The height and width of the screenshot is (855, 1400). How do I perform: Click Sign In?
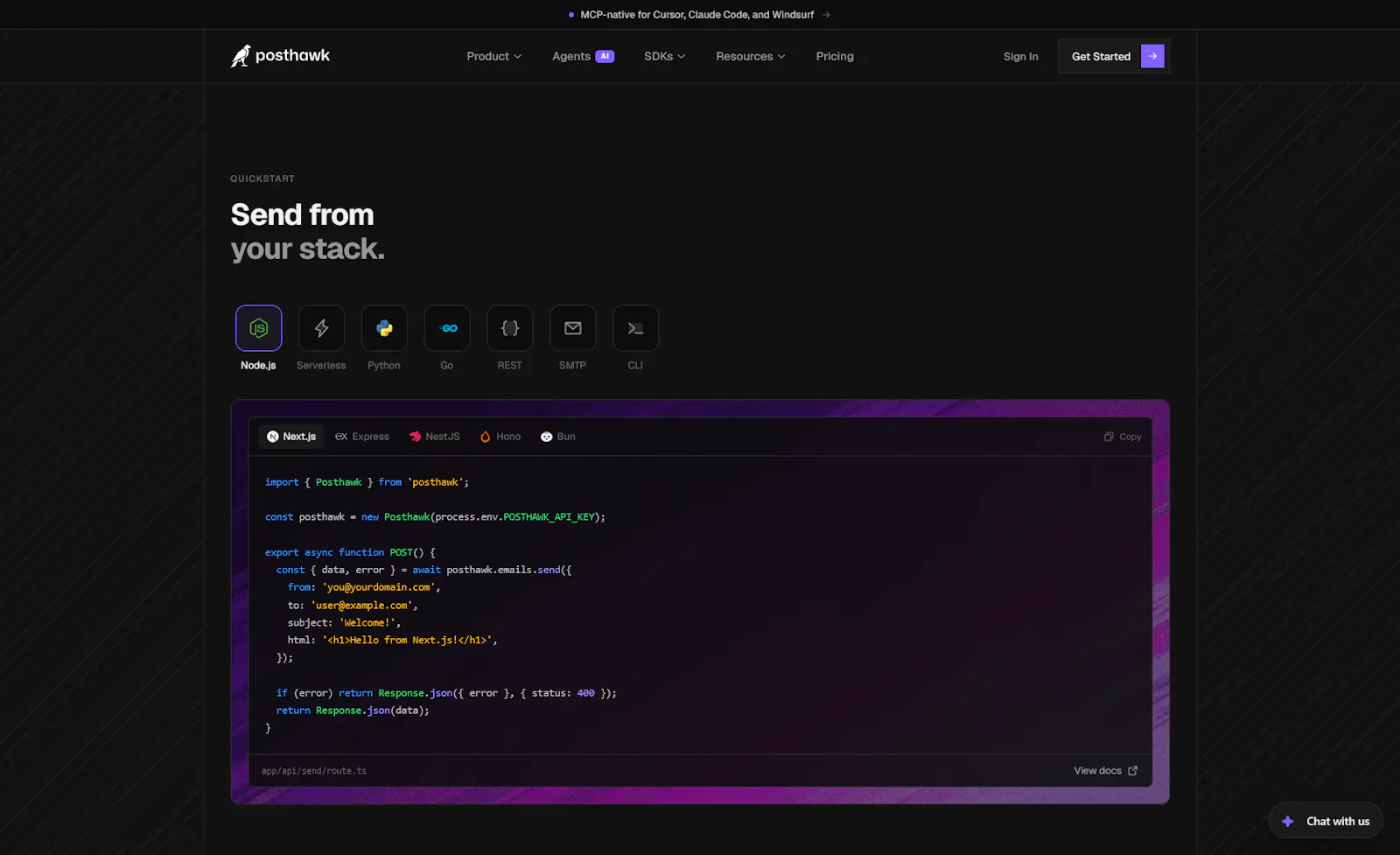1020,56
